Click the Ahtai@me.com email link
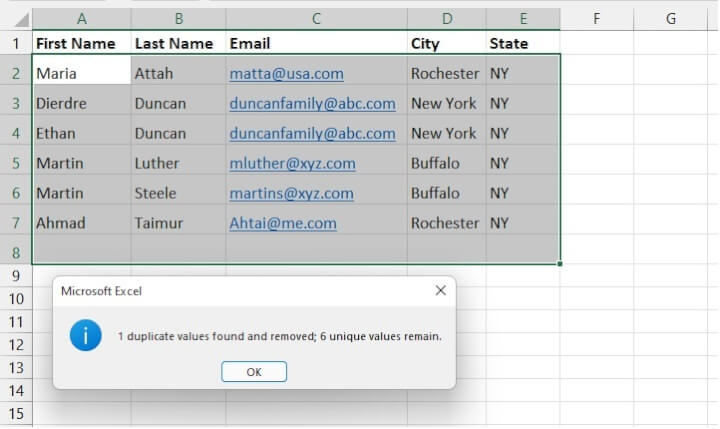 pyautogui.click(x=282, y=223)
